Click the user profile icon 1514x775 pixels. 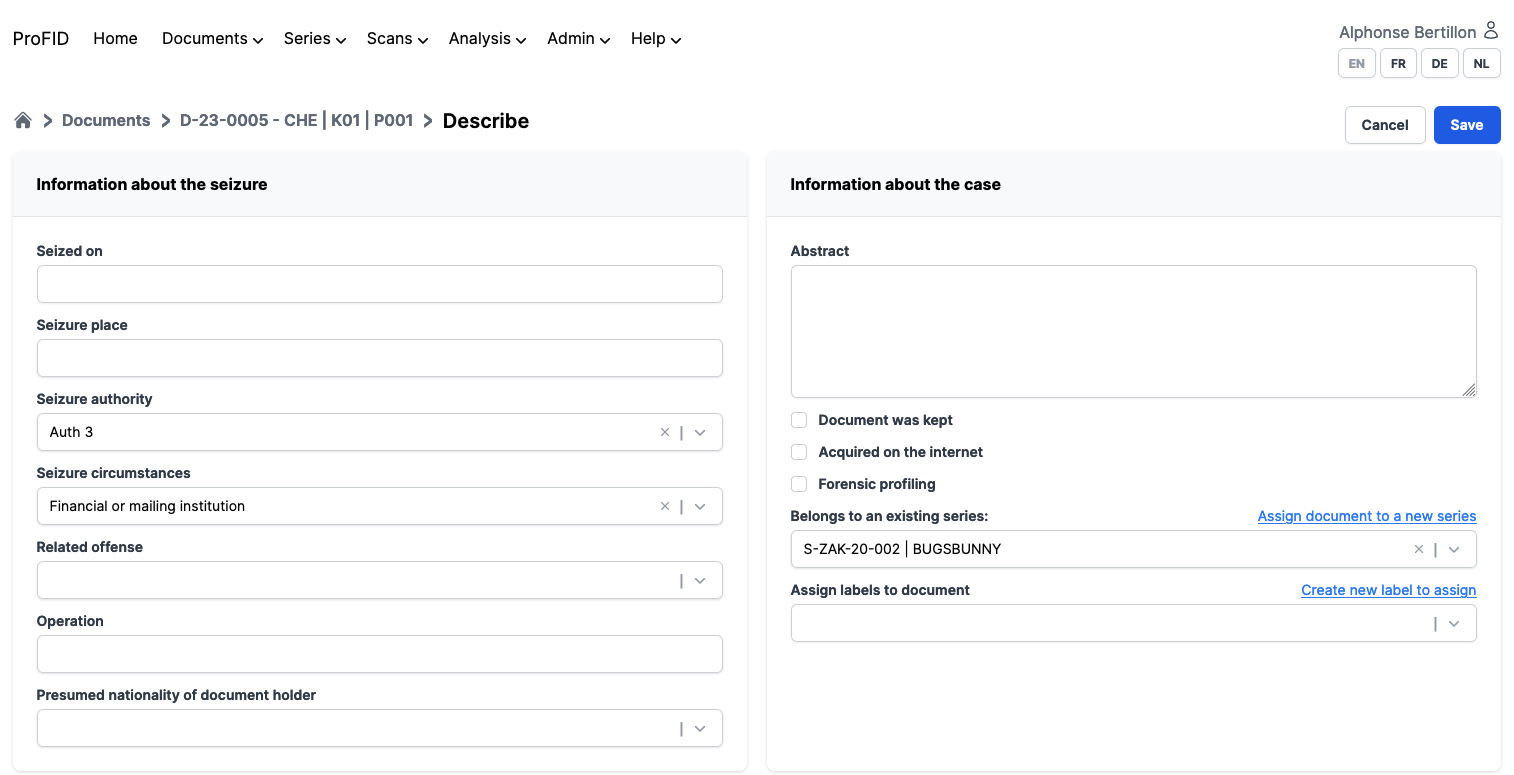click(x=1490, y=31)
